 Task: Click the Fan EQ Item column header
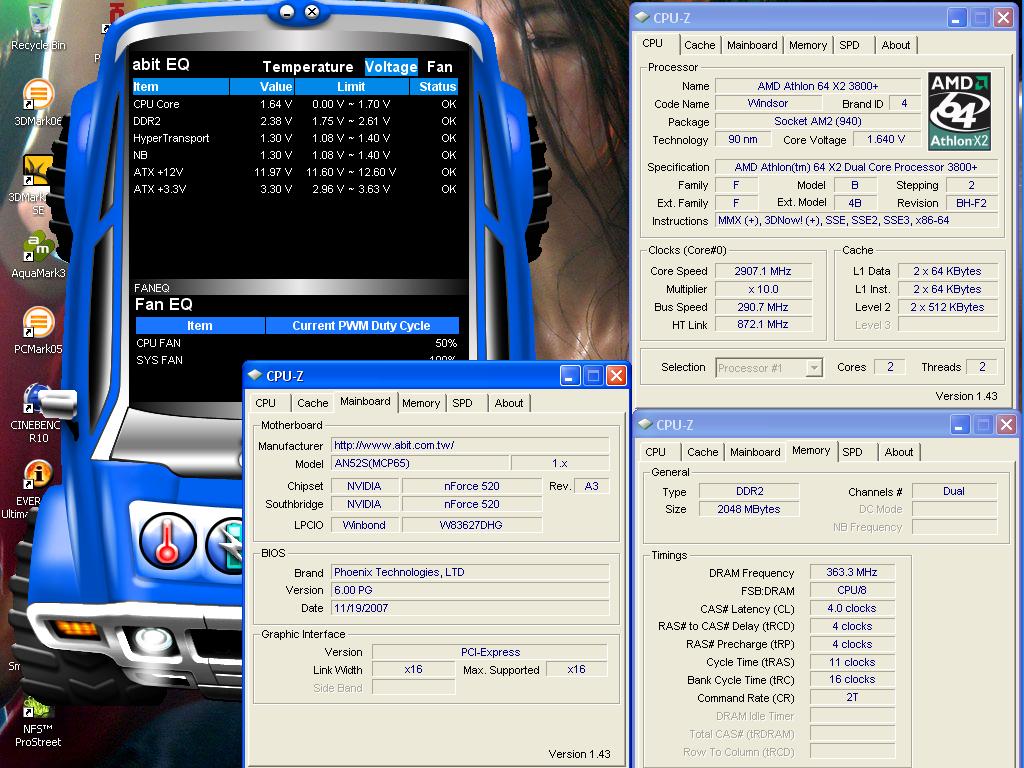200,325
